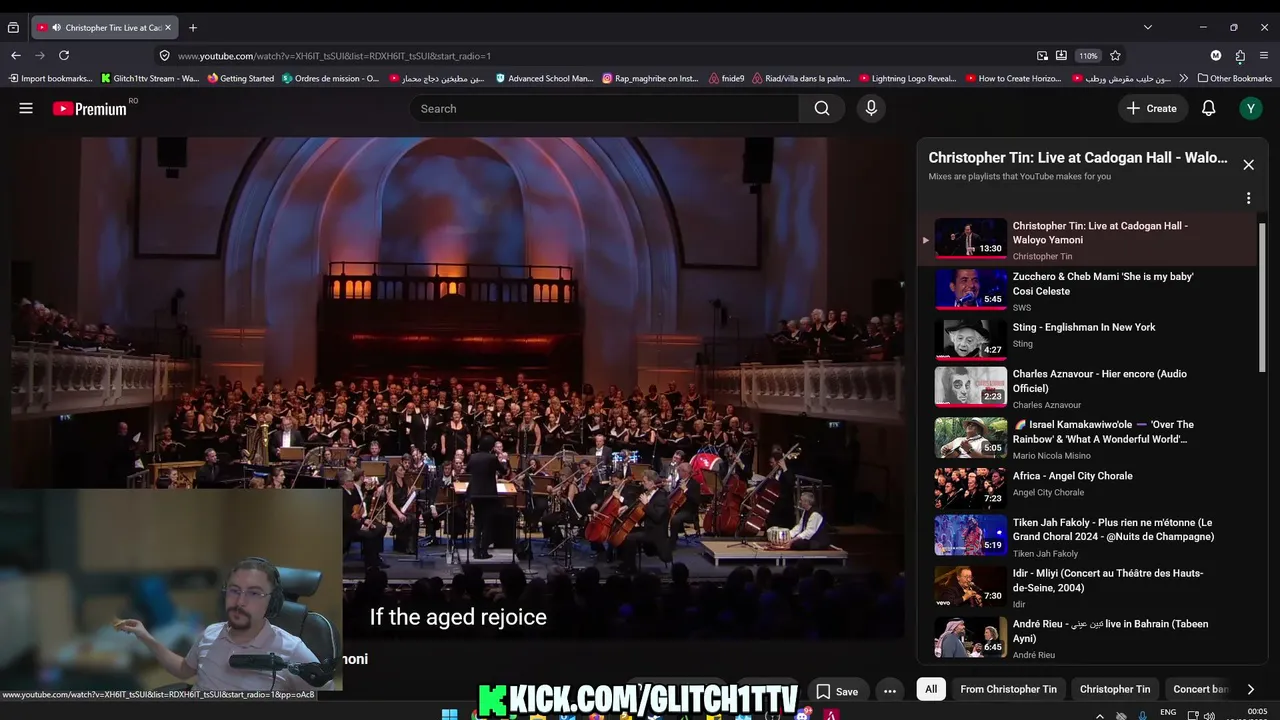Click the Create button

1152,108
